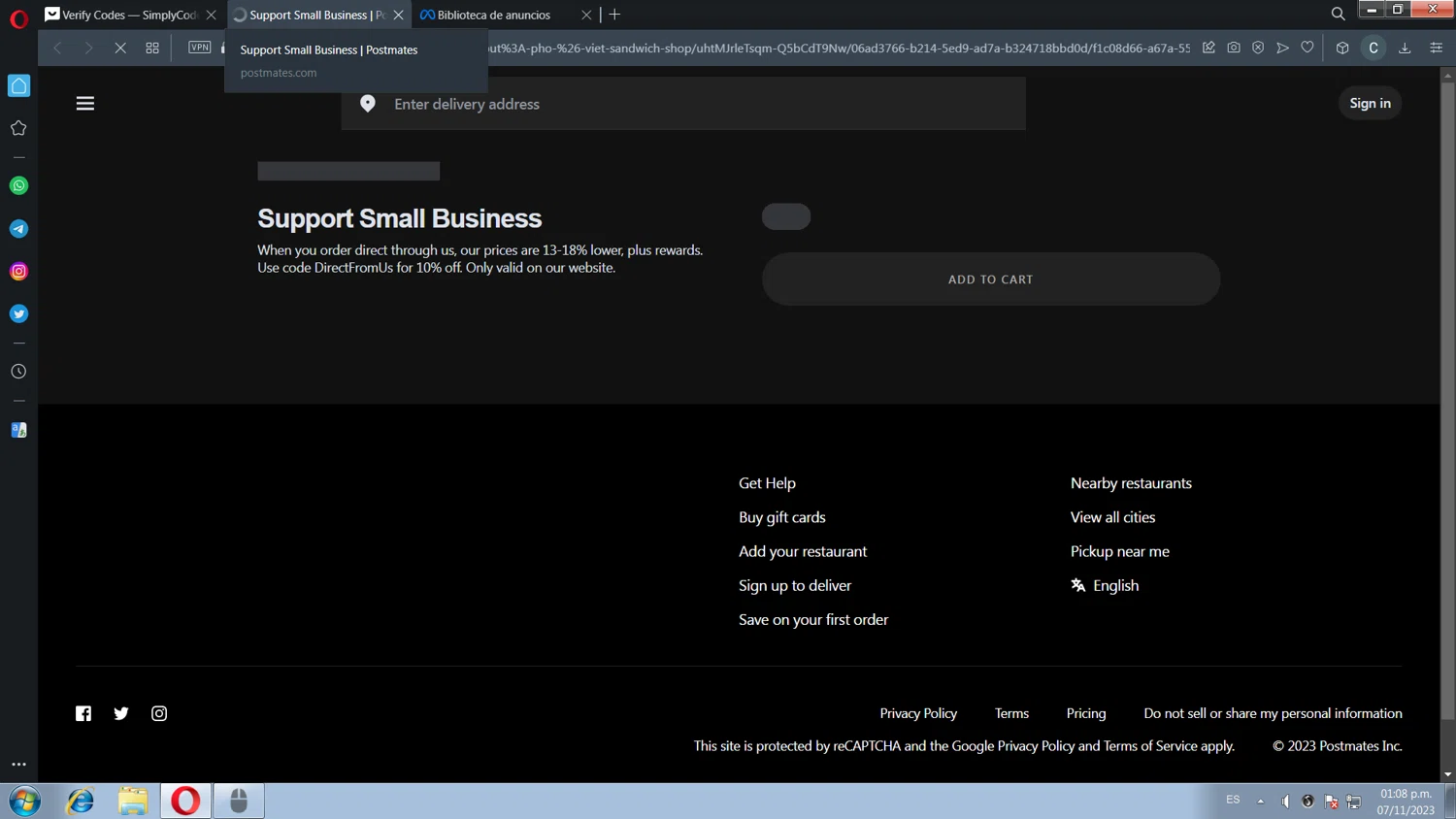
Task: Open Save on your first order link
Action: point(813,619)
